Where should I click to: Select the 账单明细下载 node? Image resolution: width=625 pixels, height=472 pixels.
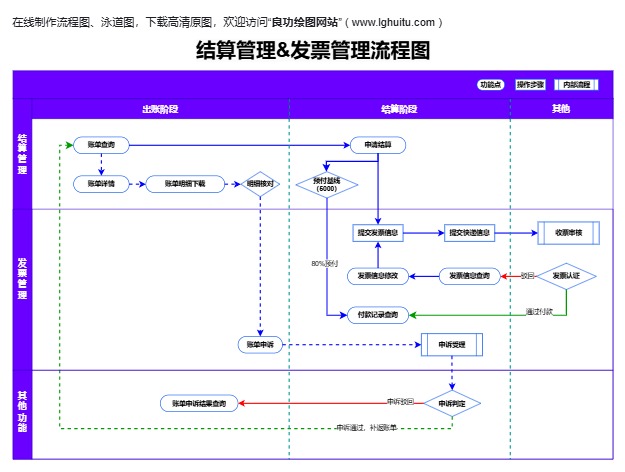185,184
